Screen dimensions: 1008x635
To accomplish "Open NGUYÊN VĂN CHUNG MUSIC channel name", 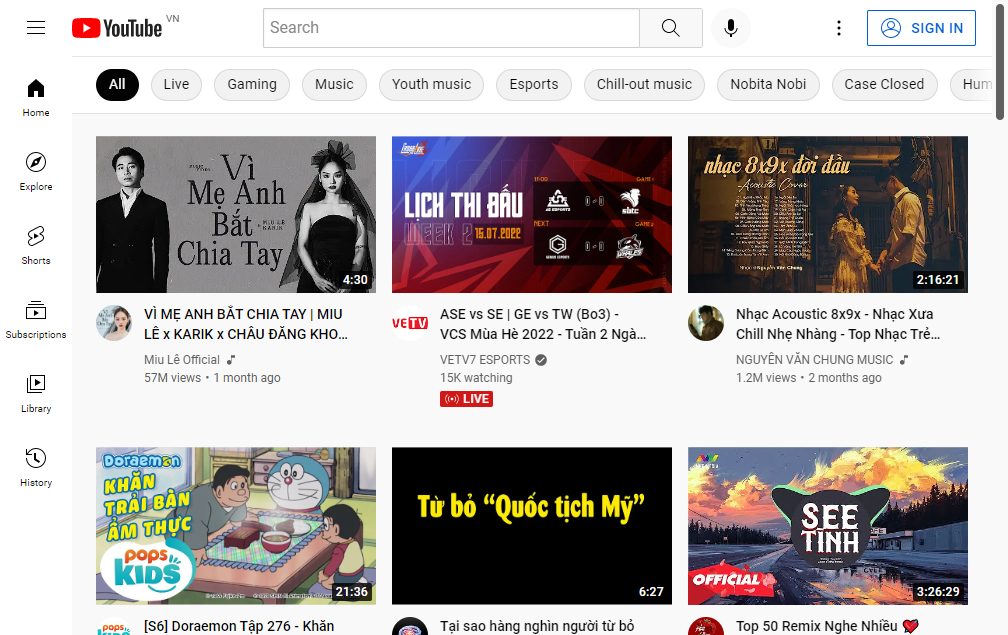I will tap(814, 360).
